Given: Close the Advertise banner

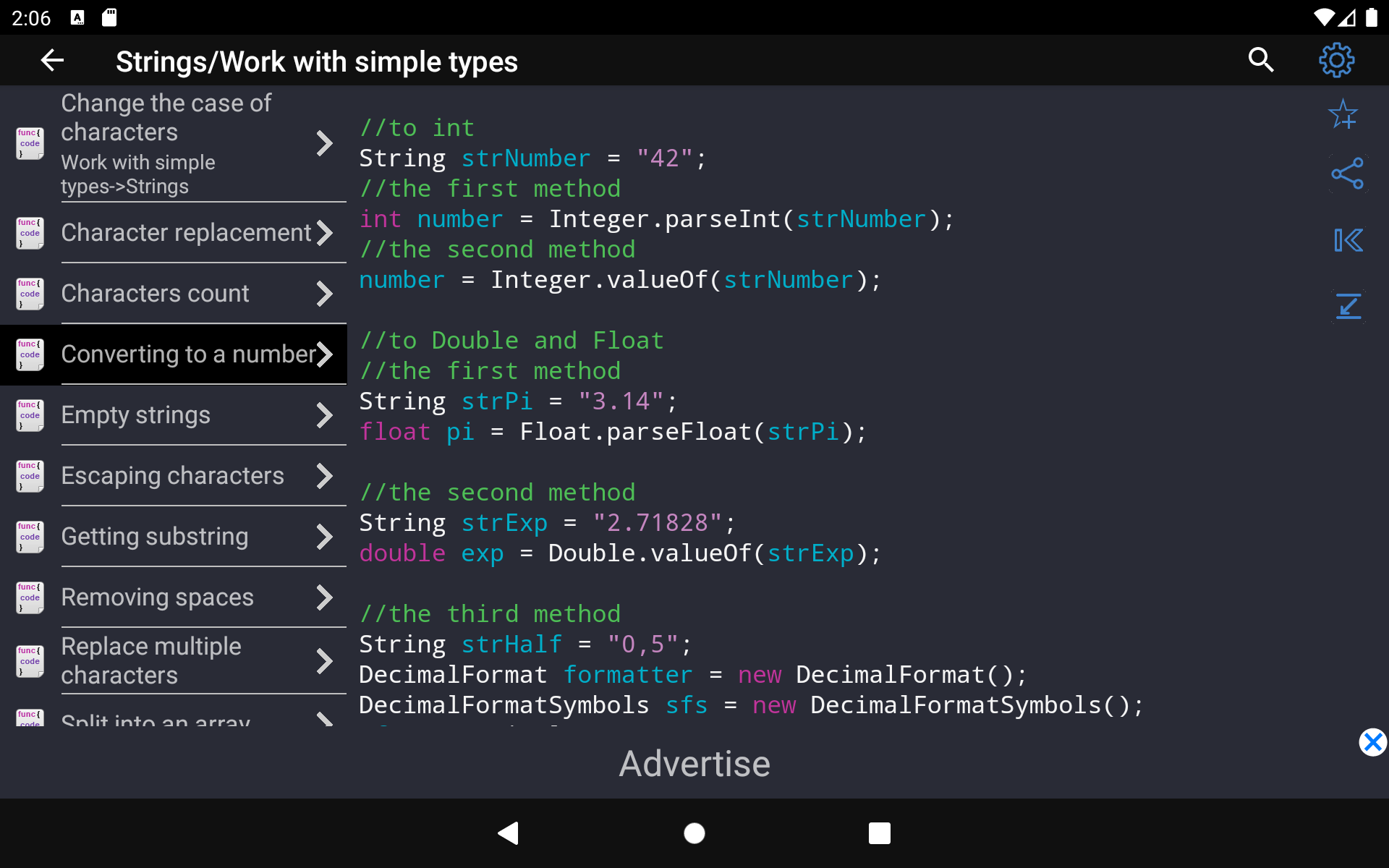Looking at the screenshot, I should [1372, 742].
